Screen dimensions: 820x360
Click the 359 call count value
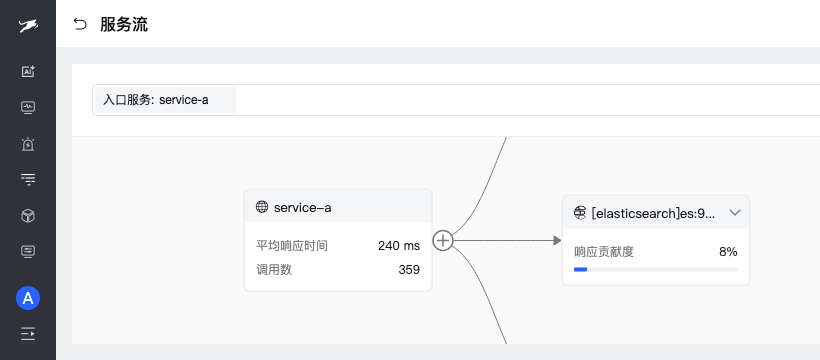click(x=409, y=269)
